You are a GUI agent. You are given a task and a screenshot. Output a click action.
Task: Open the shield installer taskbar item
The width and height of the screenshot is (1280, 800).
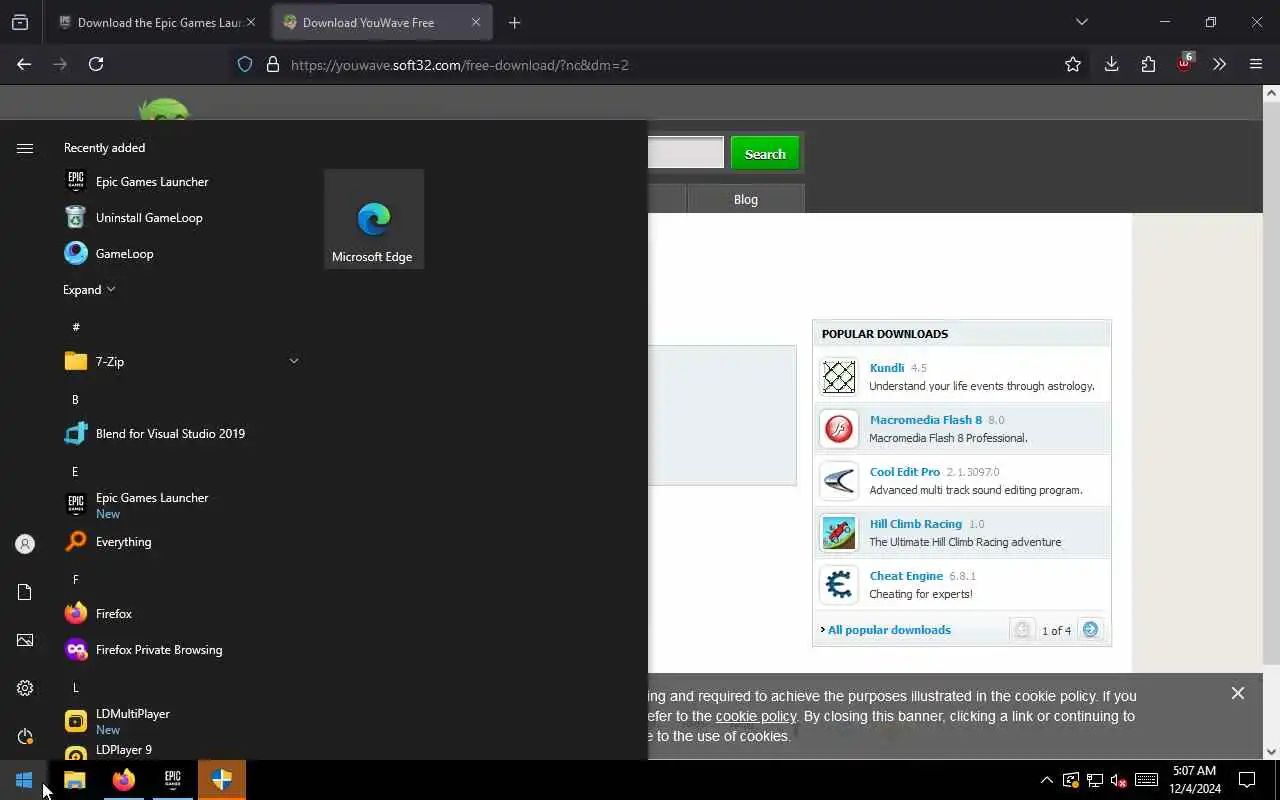(x=222, y=780)
